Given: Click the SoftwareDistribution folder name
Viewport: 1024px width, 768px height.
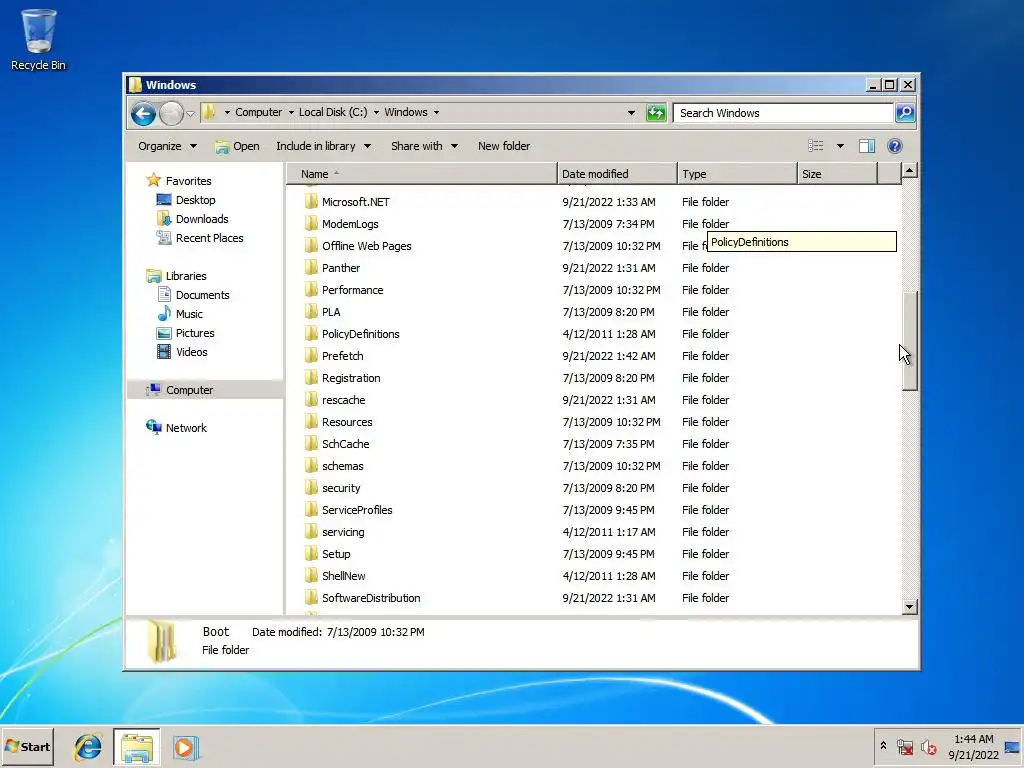Looking at the screenshot, I should pyautogui.click(x=371, y=598).
